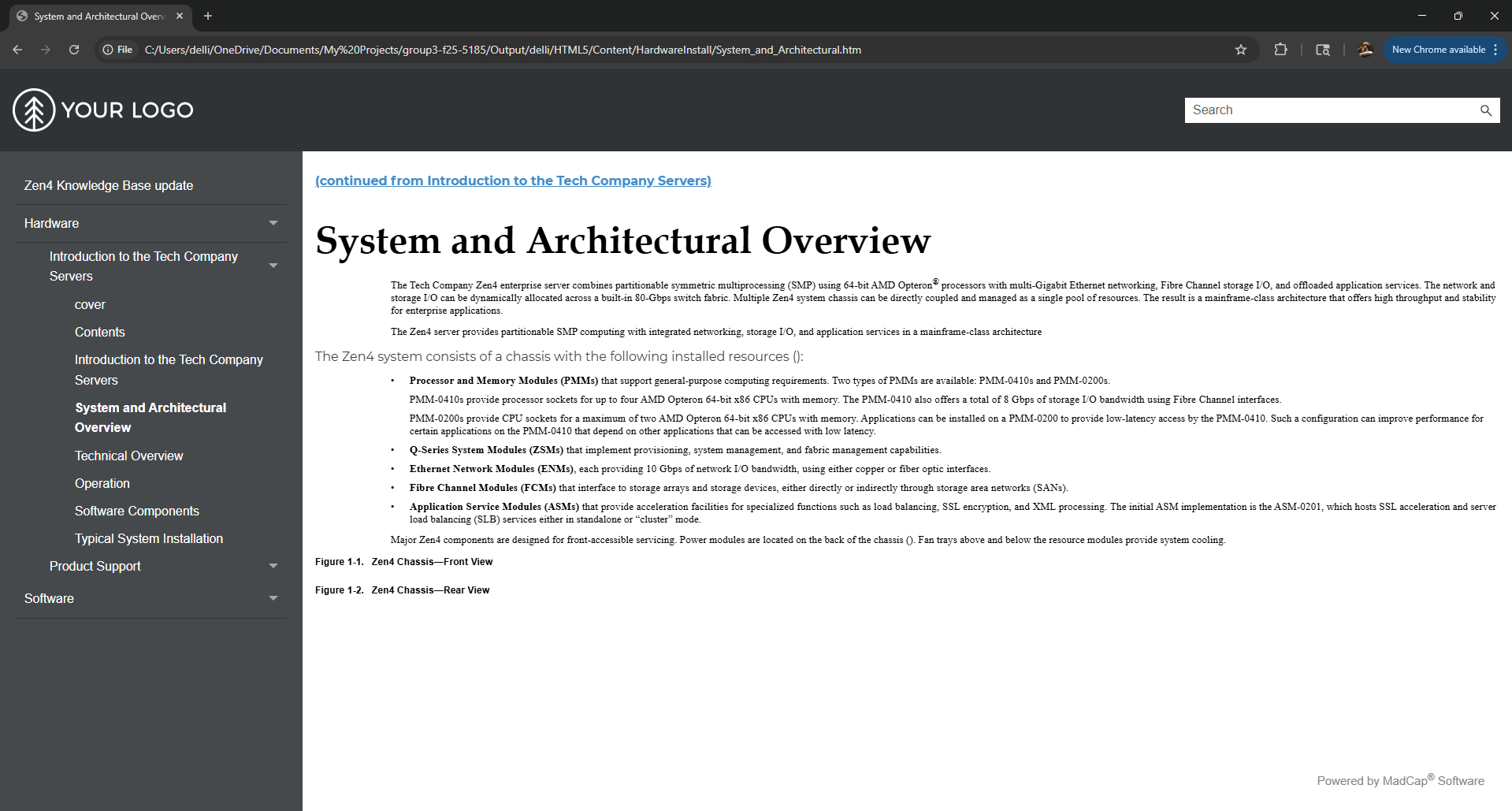Bookmark this page with star icon
The height and width of the screenshot is (811, 1512).
1241,50
